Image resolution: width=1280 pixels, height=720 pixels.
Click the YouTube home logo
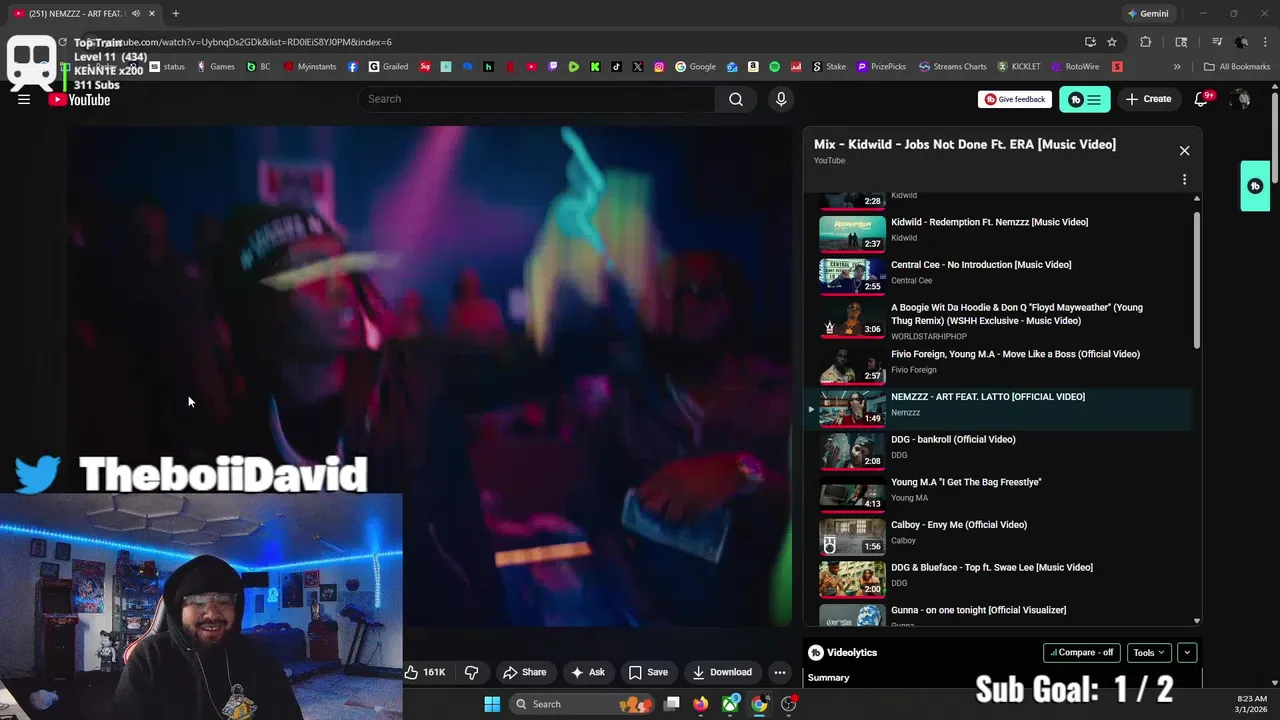[80, 99]
